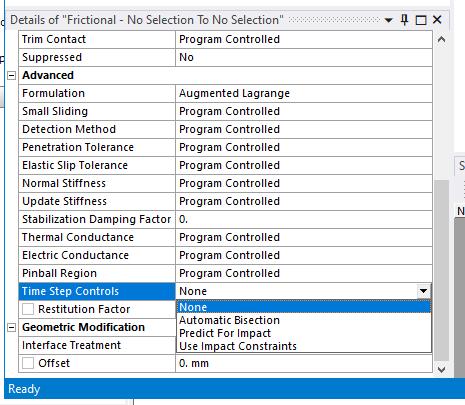The image size is (465, 405).
Task: Select None in the dropdown list
Action: [x=304, y=307]
